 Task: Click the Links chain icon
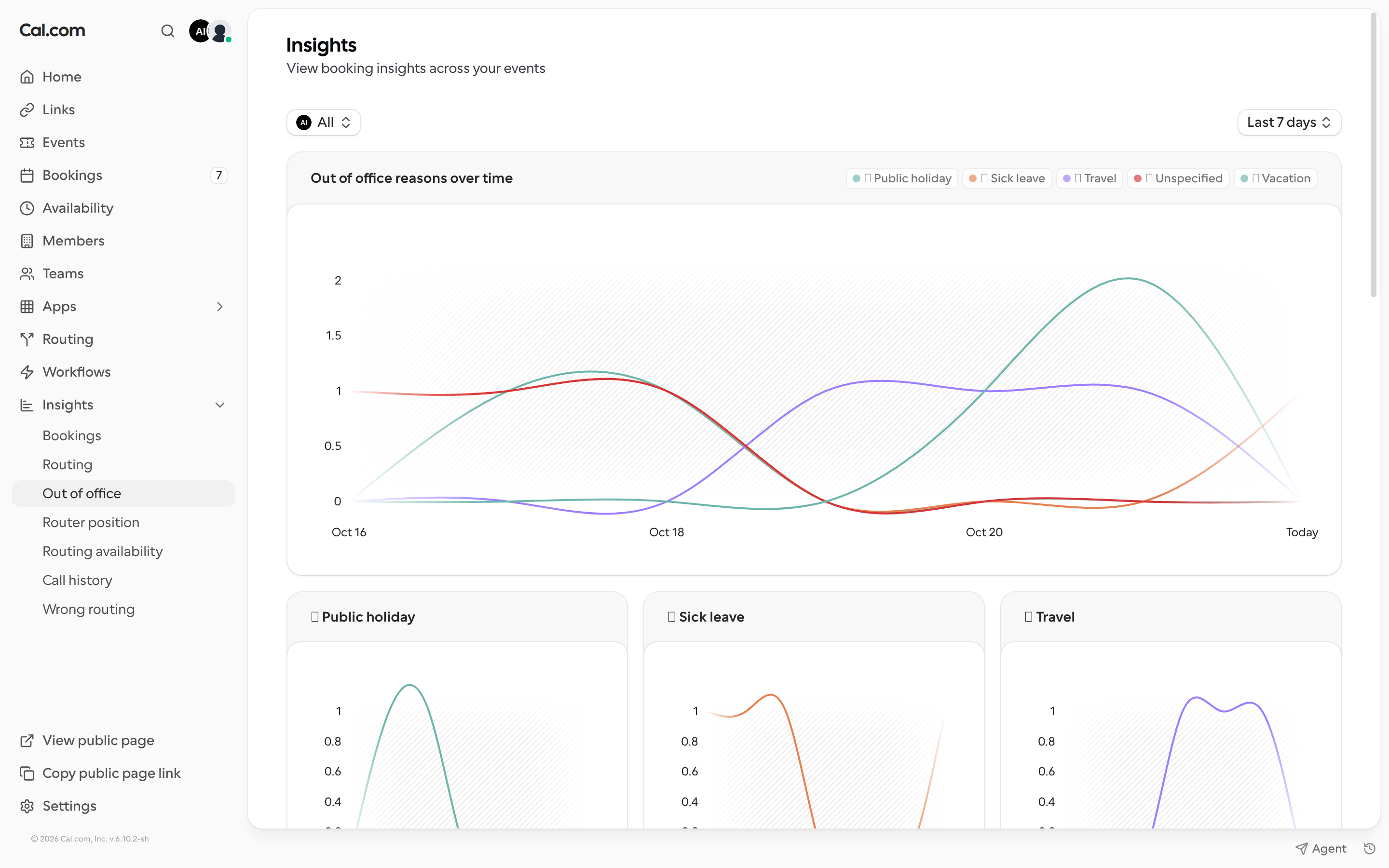click(27, 109)
